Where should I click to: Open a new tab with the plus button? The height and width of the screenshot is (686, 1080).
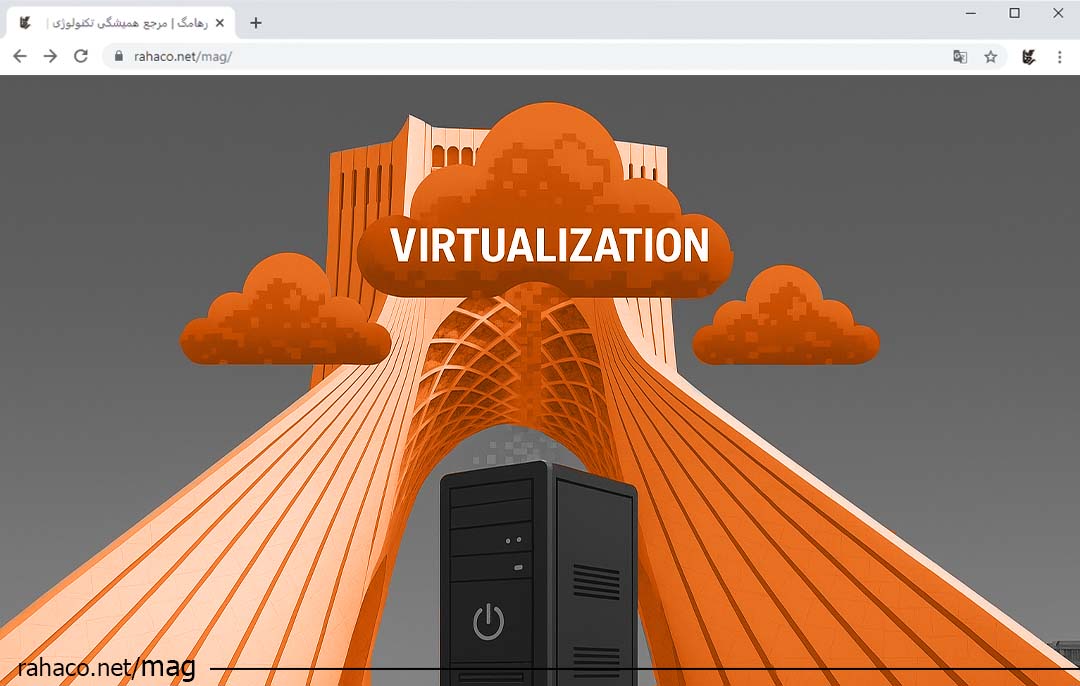[x=256, y=23]
